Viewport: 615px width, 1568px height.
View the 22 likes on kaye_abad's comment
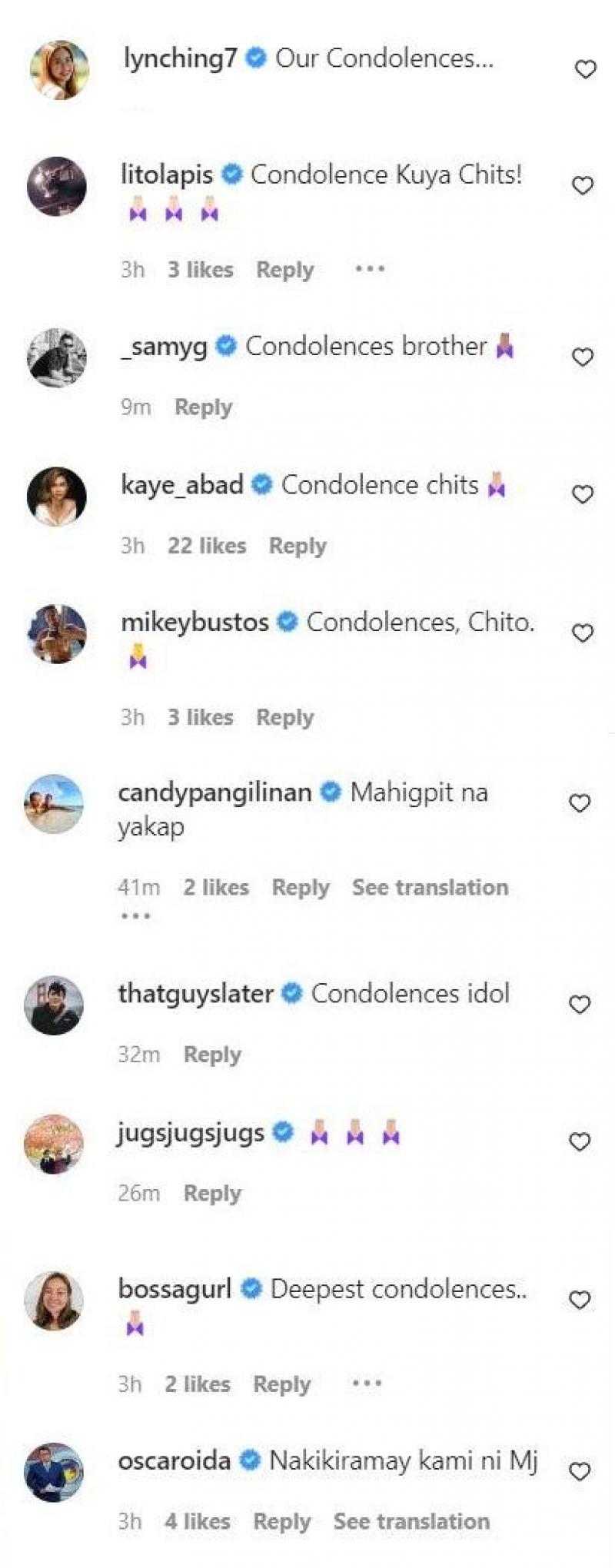206,545
